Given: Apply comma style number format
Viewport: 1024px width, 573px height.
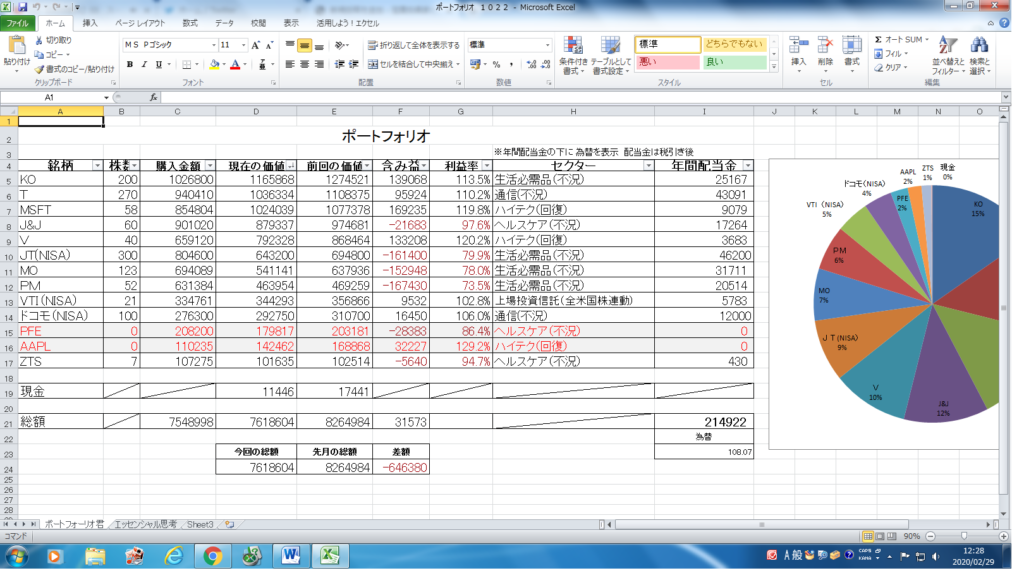Looking at the screenshot, I should point(511,64).
